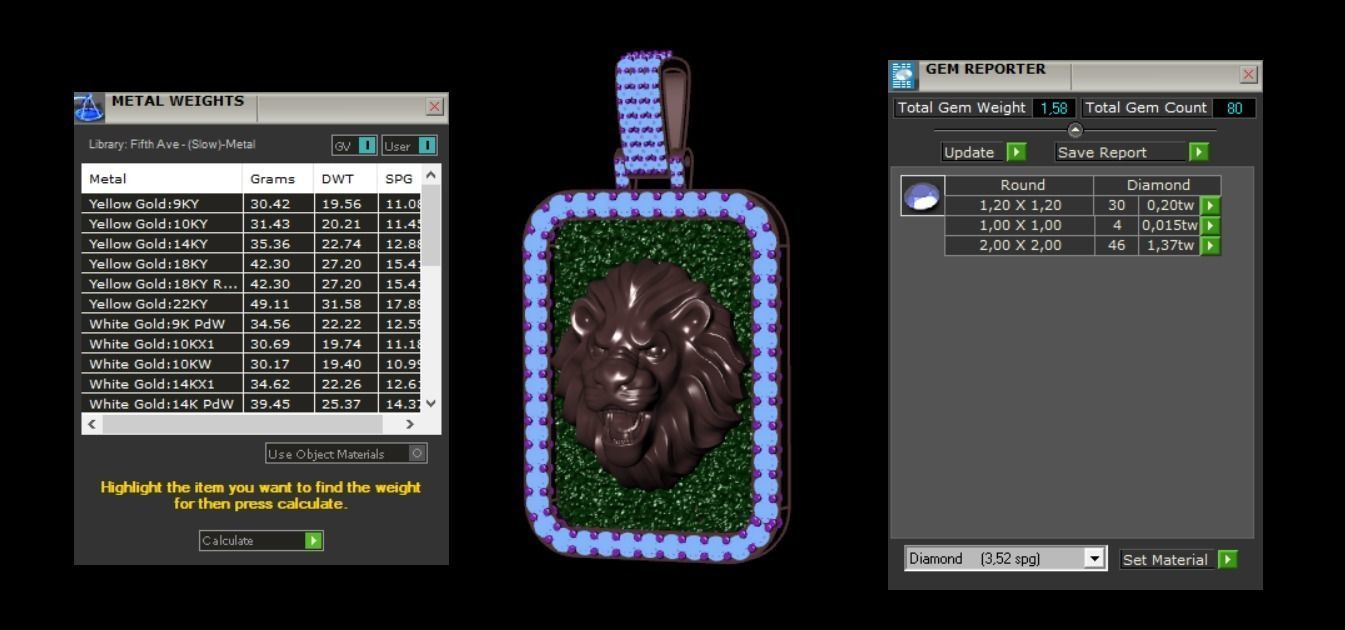Select the White Gold:14K PdW row

(x=252, y=404)
